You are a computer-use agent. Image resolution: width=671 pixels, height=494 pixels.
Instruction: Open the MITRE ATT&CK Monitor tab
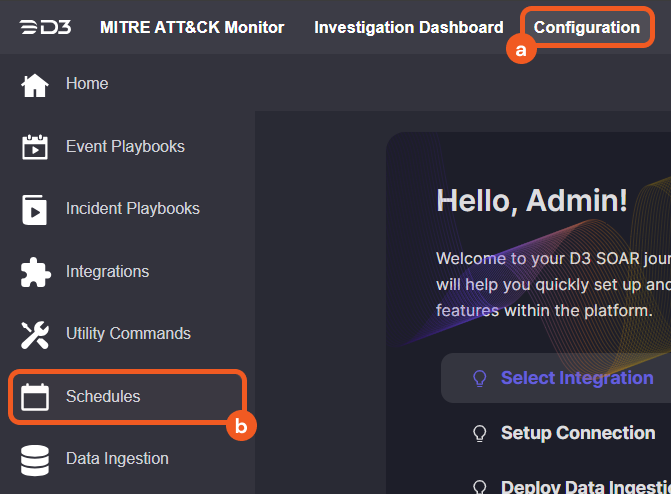coord(192,27)
